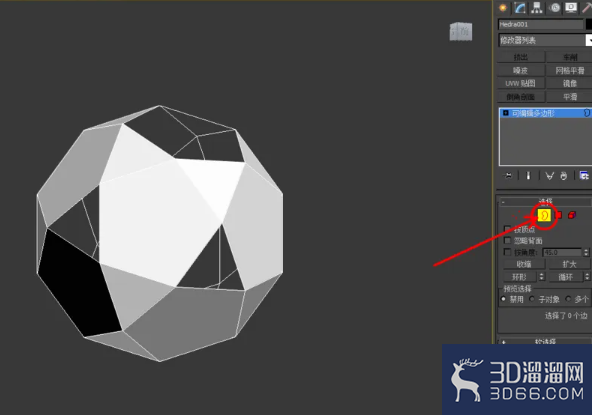Viewport: 592px width, 415px height.
Task: Collapse the 选择 rollout header
Action: pos(545,201)
